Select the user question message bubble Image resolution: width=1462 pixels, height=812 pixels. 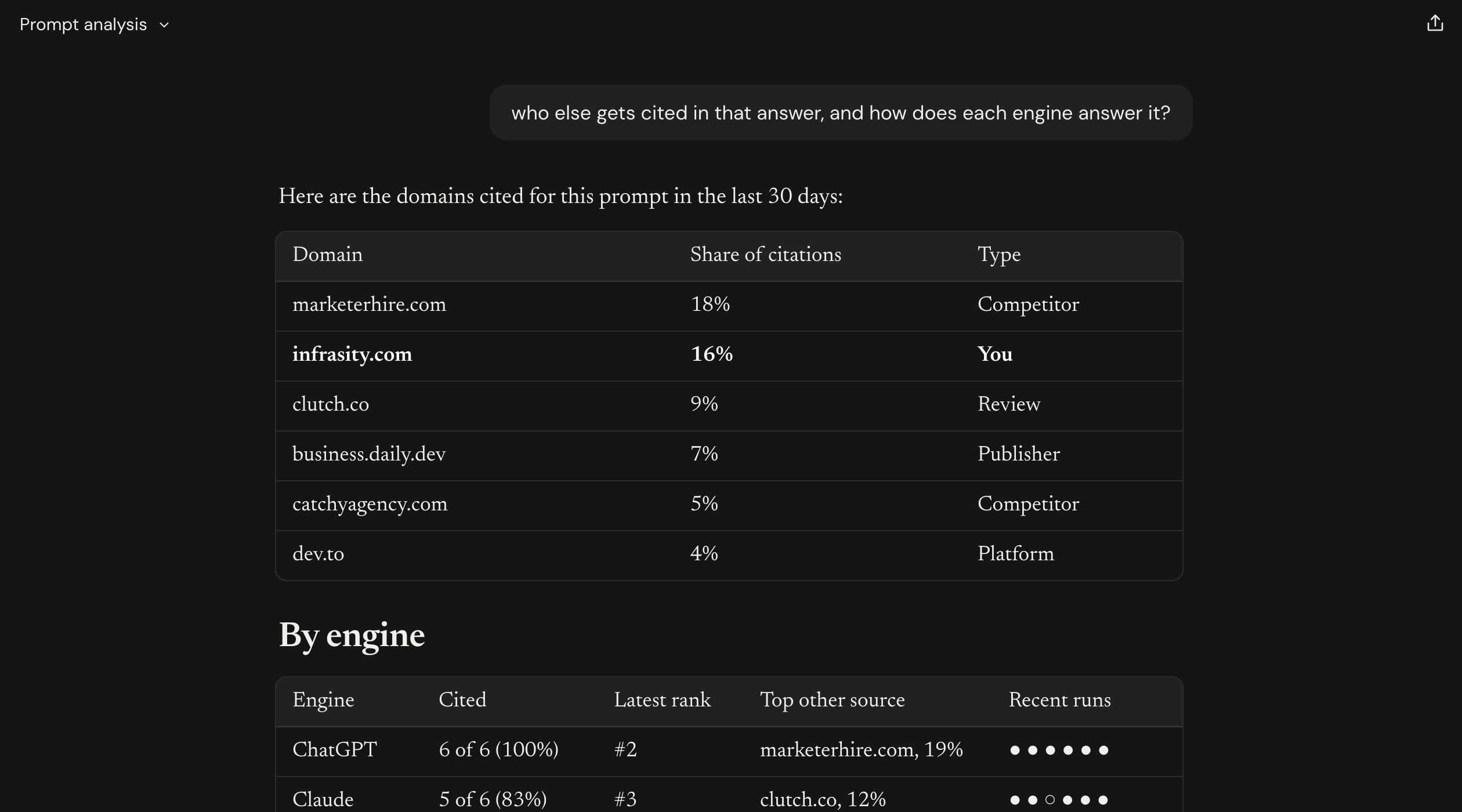coord(841,113)
